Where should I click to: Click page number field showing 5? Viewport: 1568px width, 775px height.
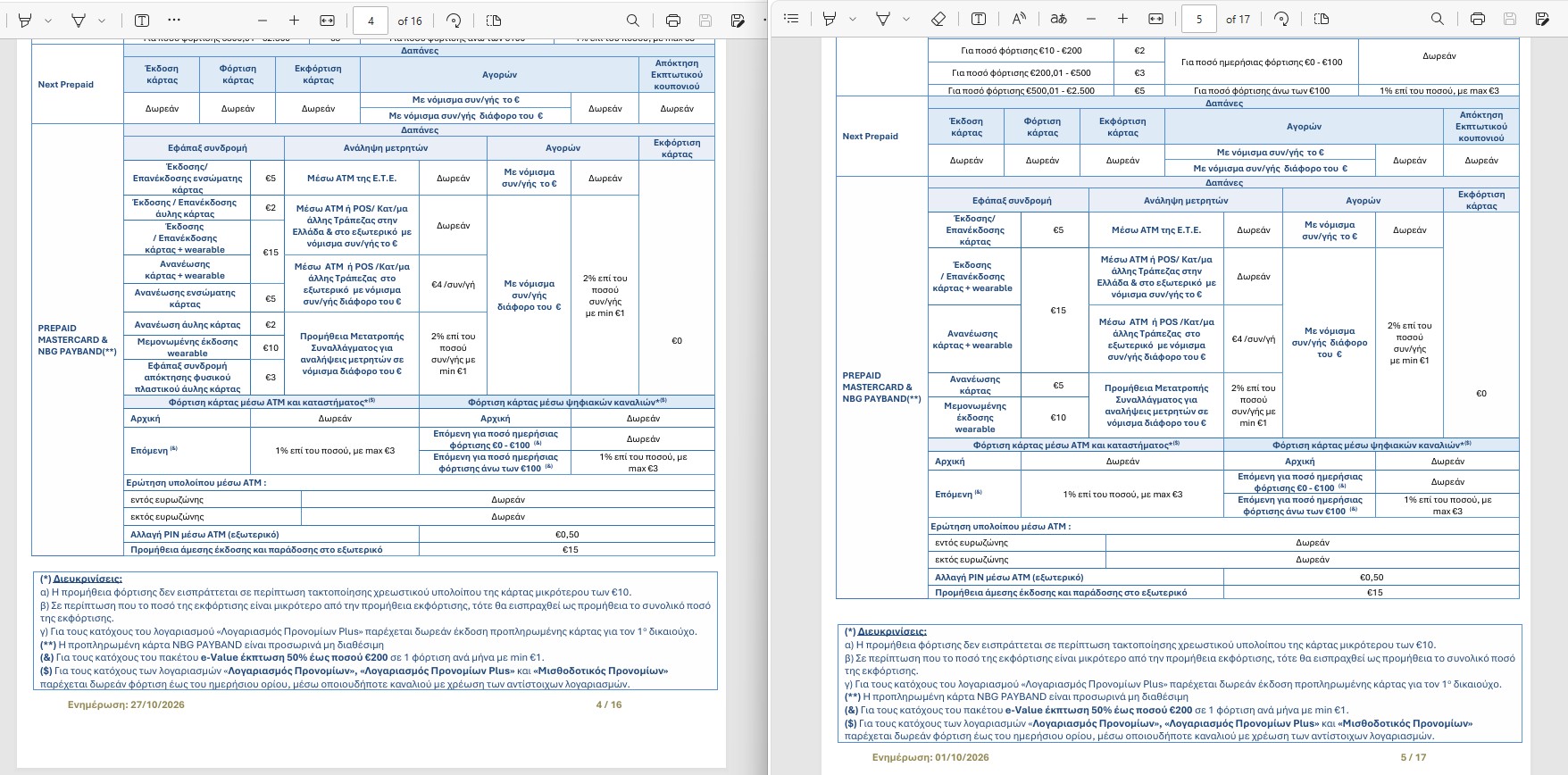coord(1199,19)
